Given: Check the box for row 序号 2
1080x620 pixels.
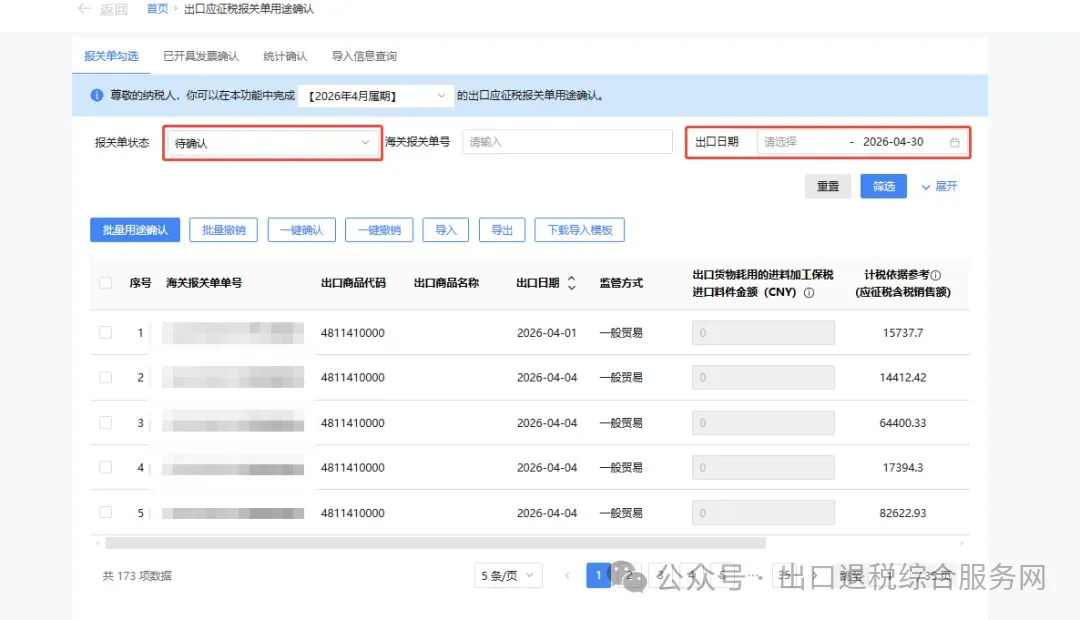Looking at the screenshot, I should [105, 377].
